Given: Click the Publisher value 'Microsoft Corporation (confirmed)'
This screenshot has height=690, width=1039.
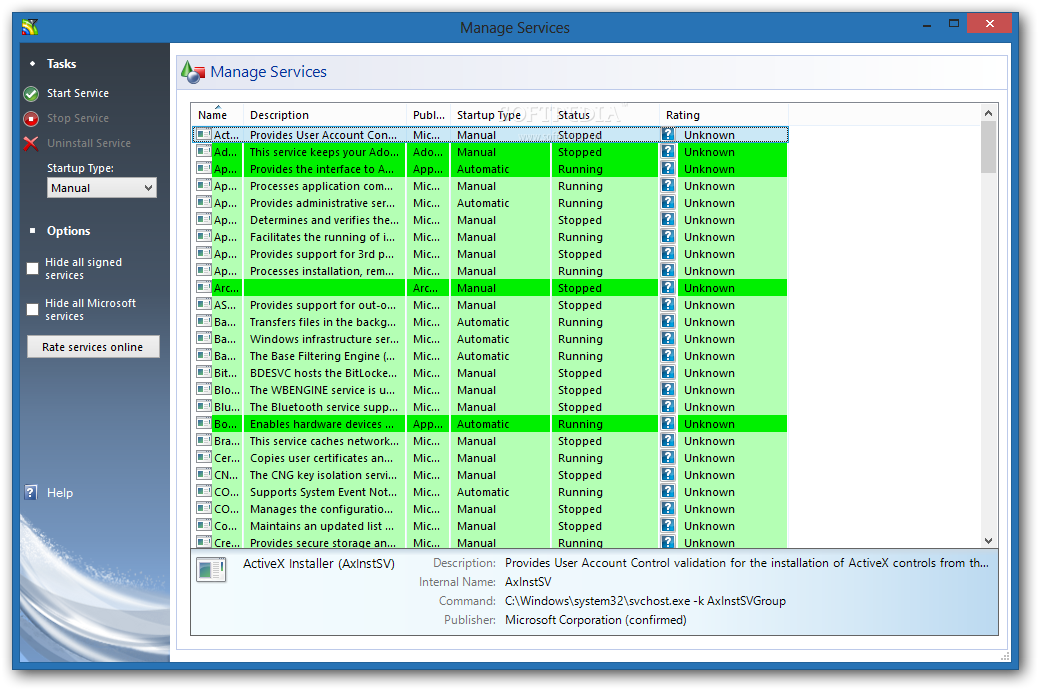Looking at the screenshot, I should [596, 620].
